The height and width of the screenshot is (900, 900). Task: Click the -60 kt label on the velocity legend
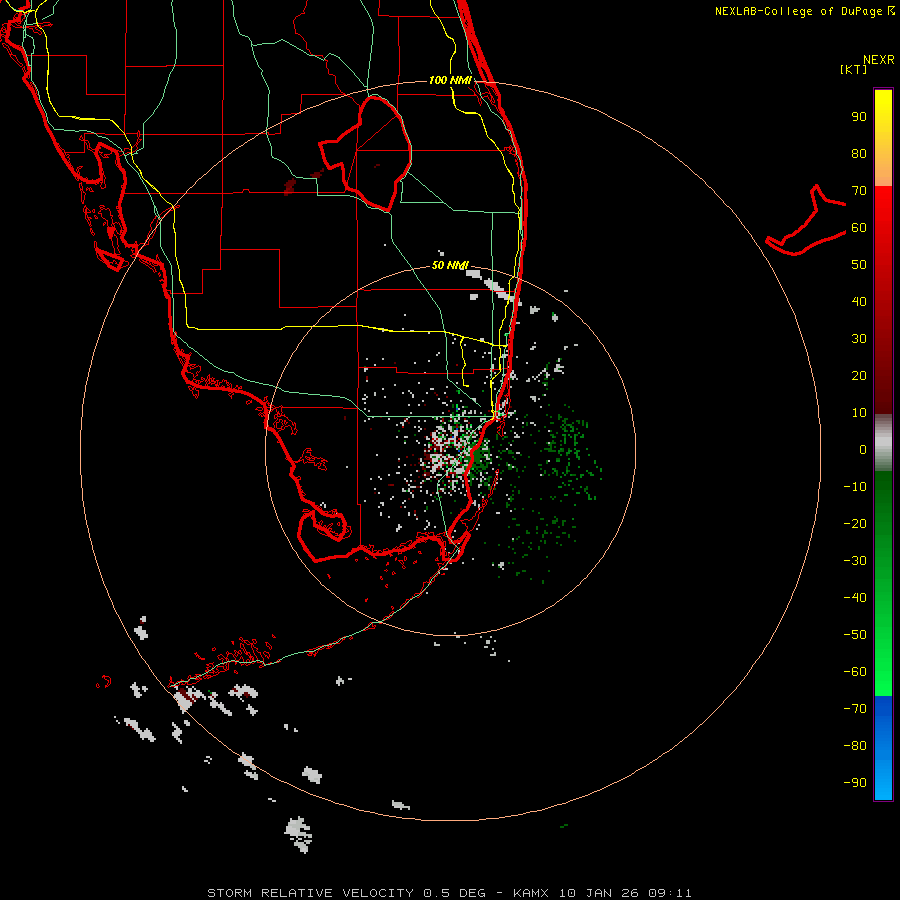coord(855,672)
